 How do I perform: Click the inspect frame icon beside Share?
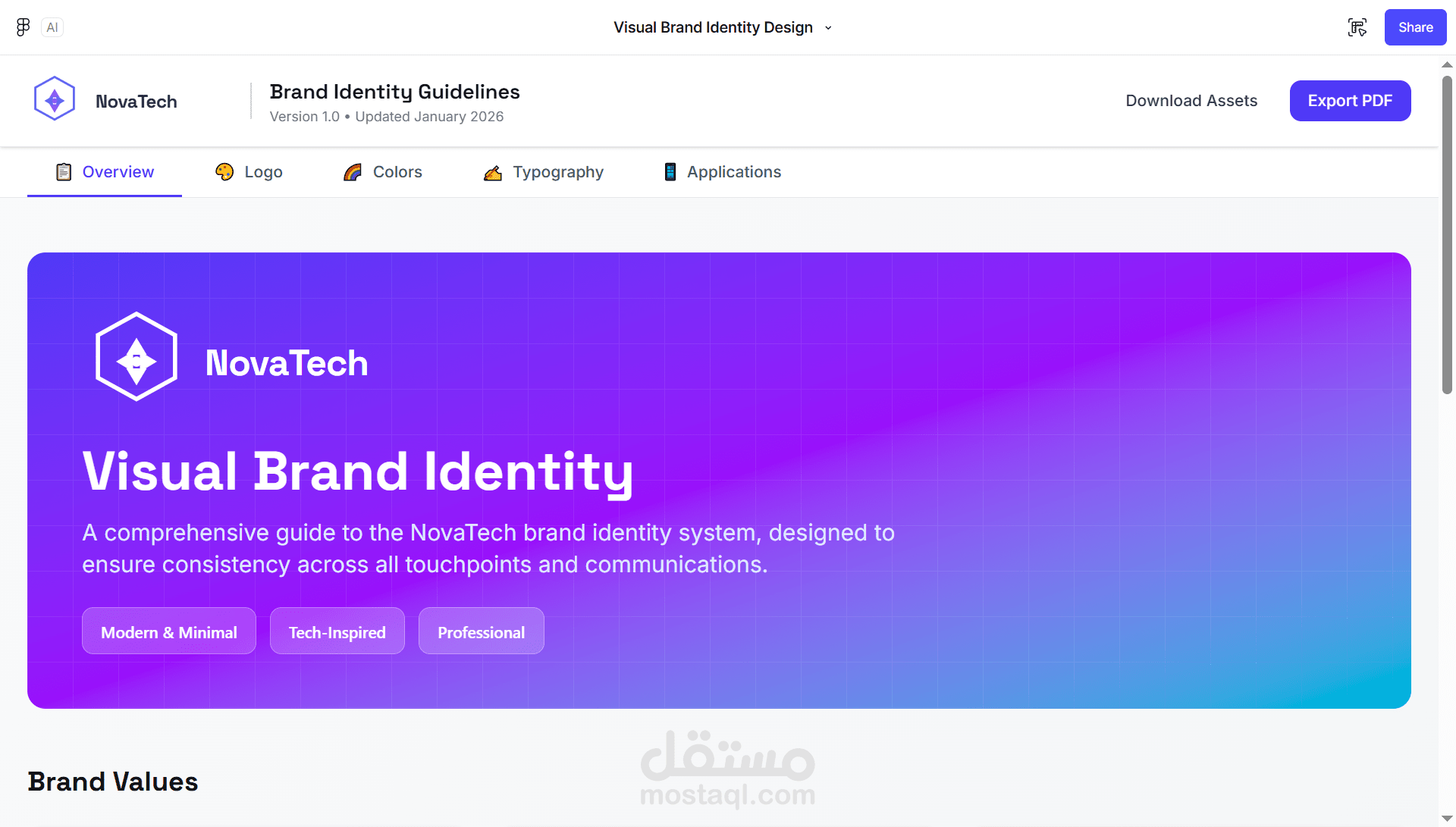[1357, 27]
